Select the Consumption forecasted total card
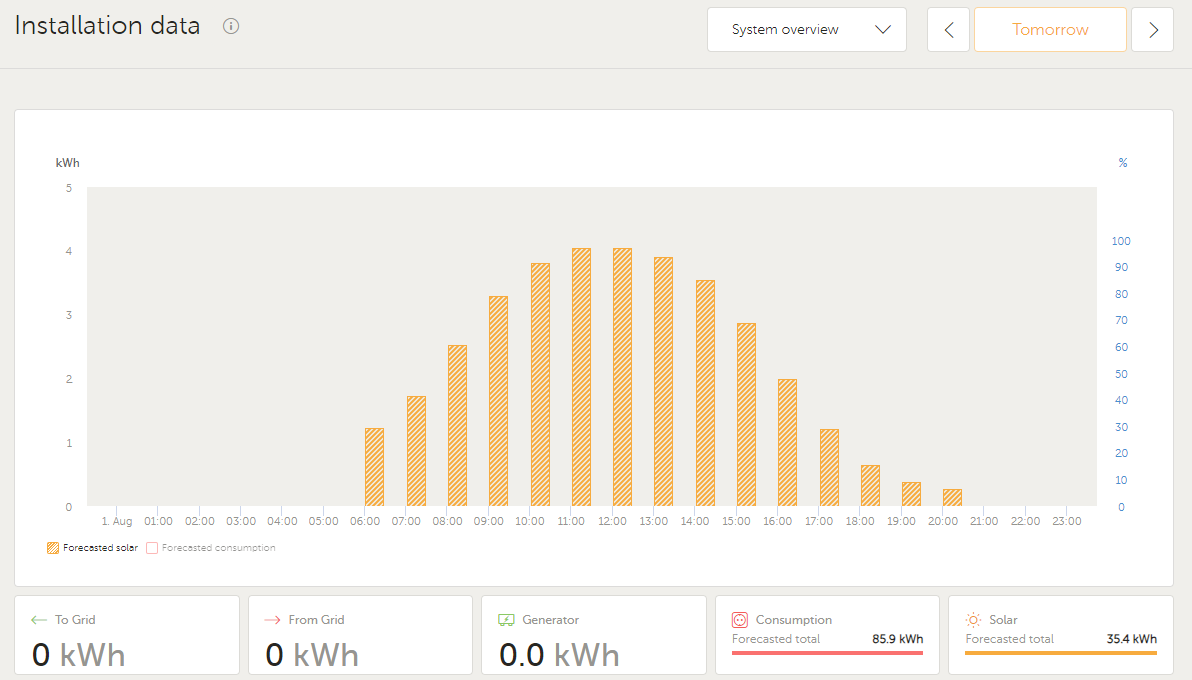1192x680 pixels. 827,635
